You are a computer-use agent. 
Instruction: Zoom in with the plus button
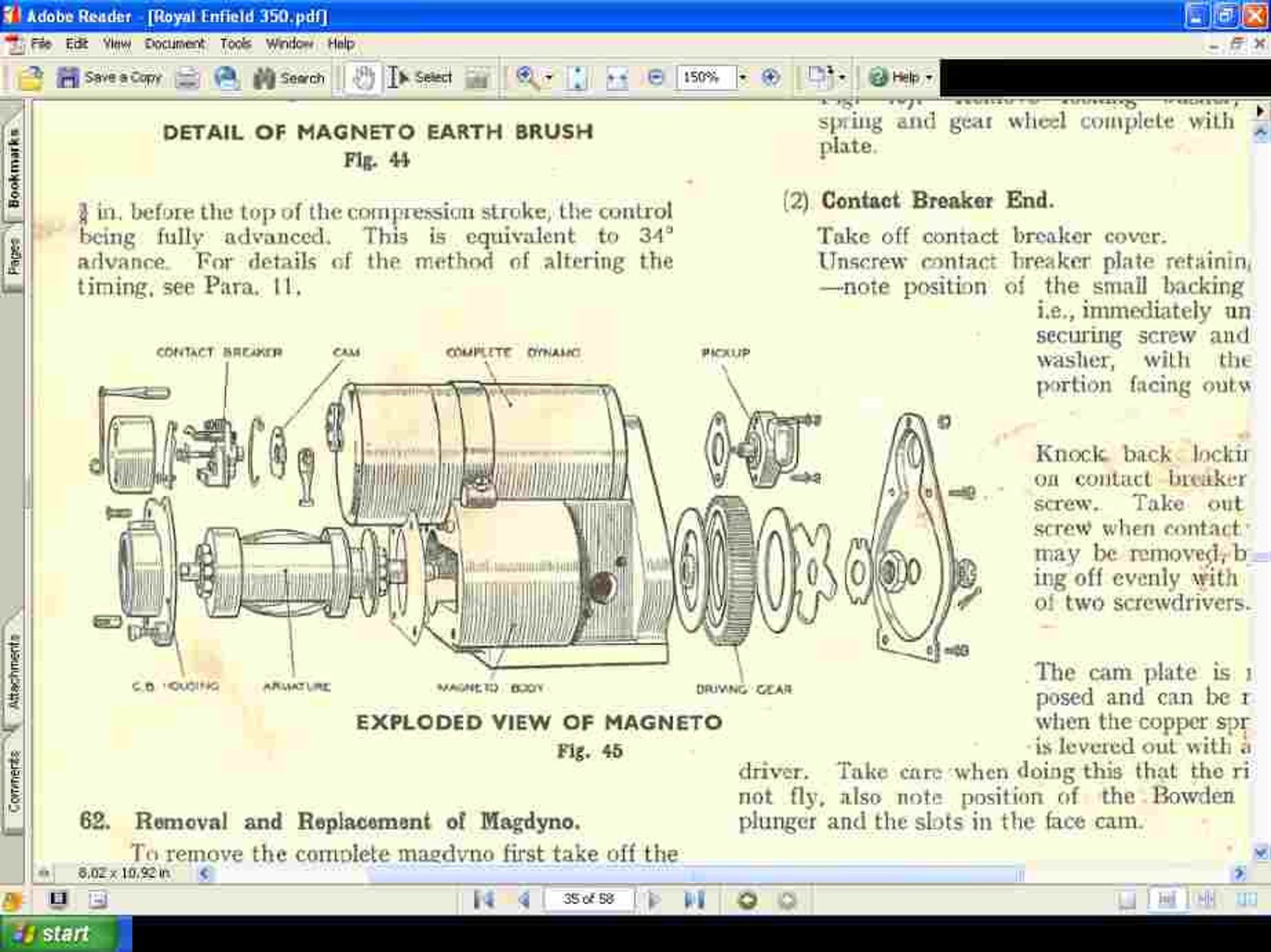point(771,78)
